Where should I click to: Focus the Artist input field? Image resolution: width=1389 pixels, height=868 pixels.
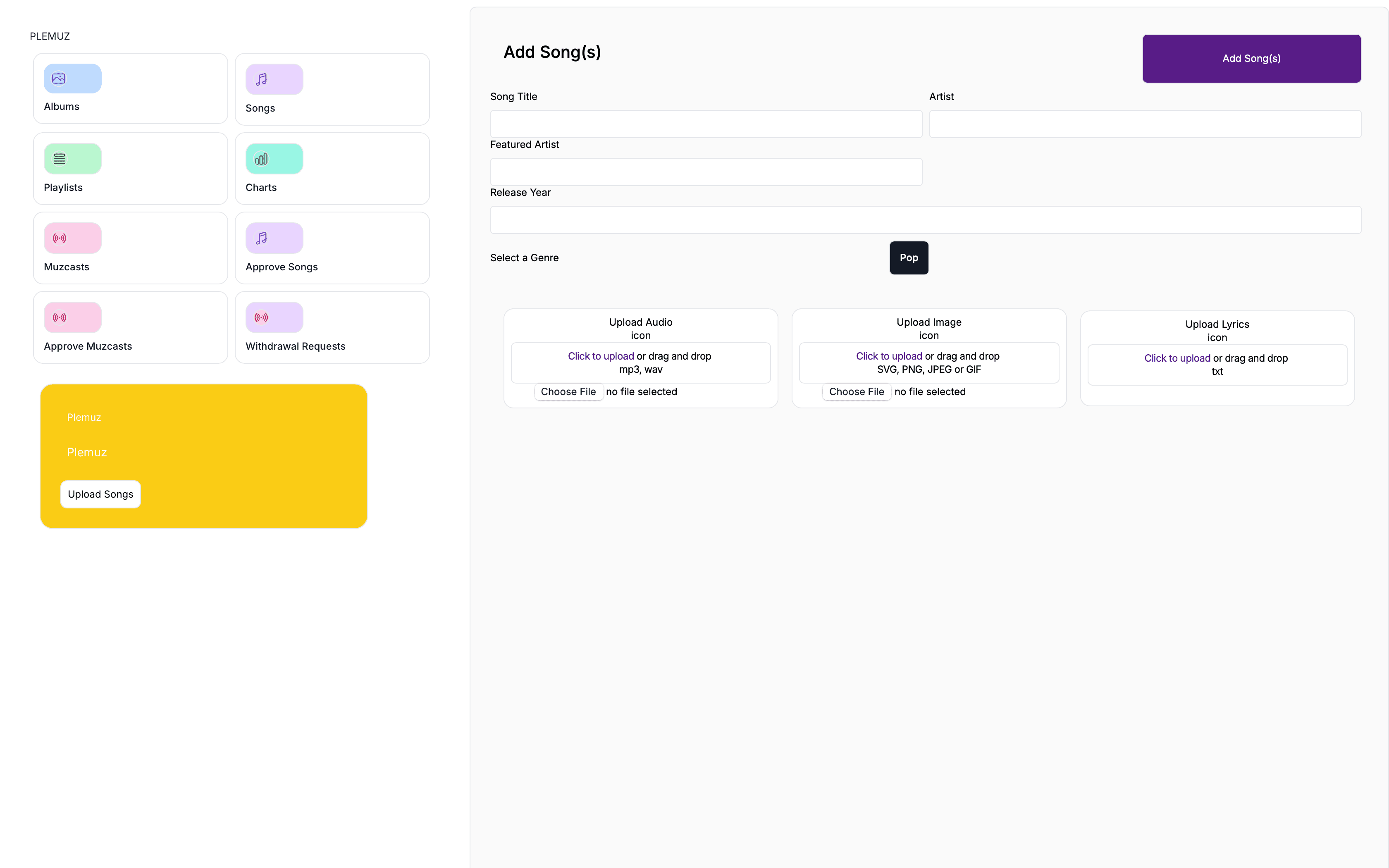click(x=1145, y=124)
